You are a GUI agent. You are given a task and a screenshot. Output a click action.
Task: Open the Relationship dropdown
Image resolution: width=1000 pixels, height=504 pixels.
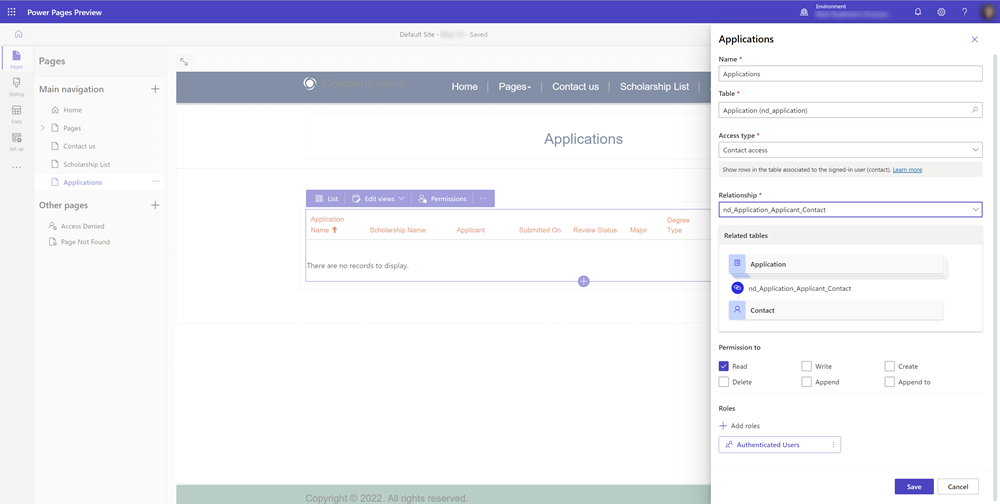850,209
